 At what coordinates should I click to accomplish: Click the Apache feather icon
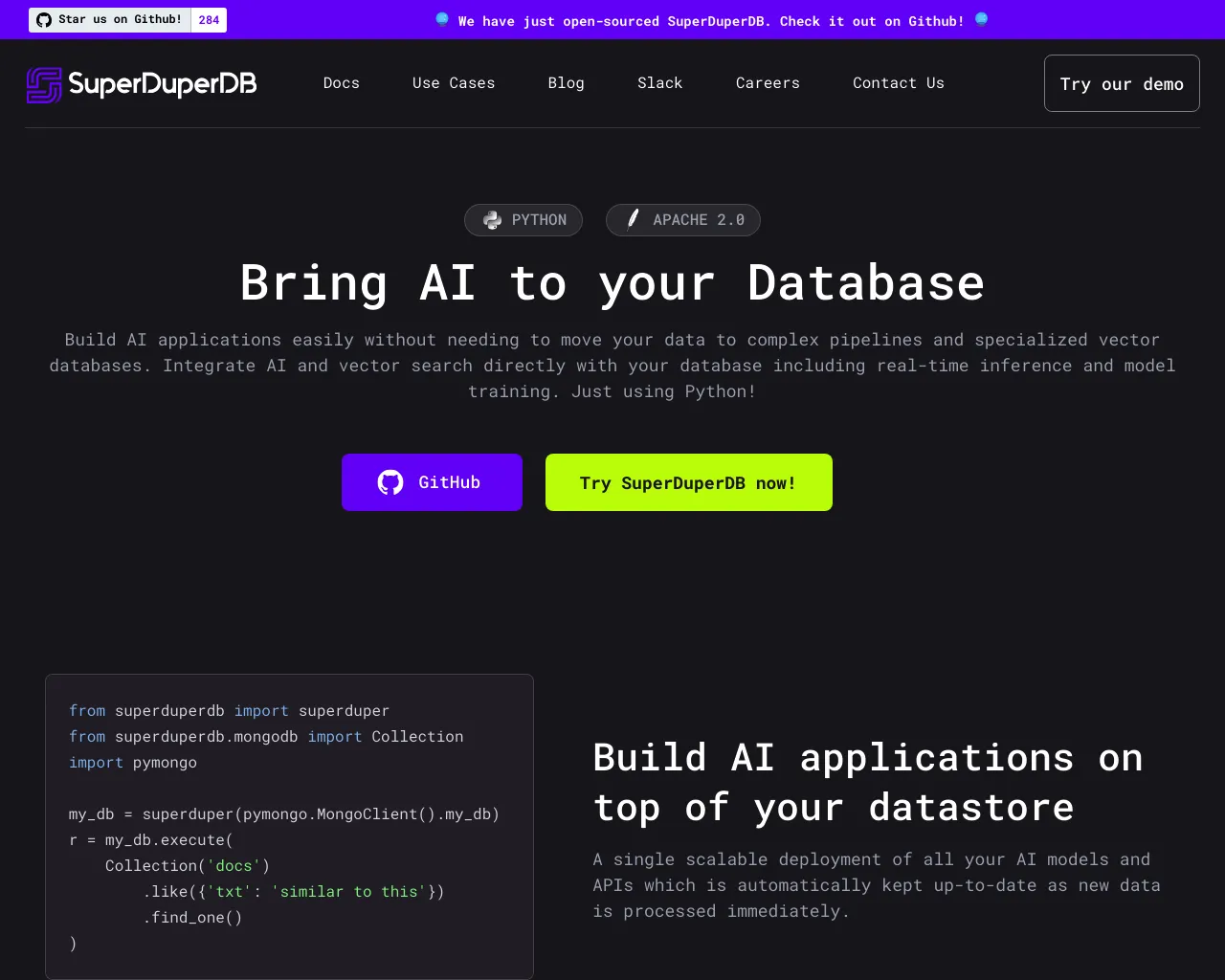point(633,220)
